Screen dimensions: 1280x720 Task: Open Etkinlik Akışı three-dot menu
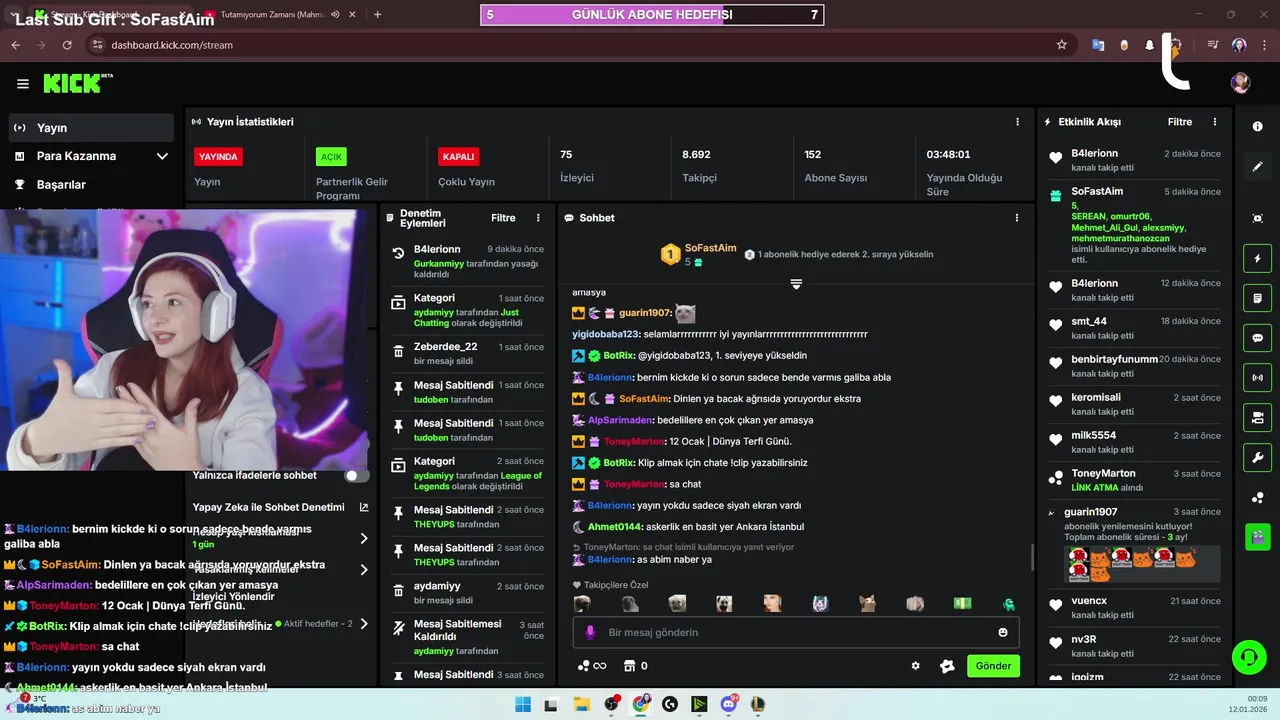[1215, 122]
